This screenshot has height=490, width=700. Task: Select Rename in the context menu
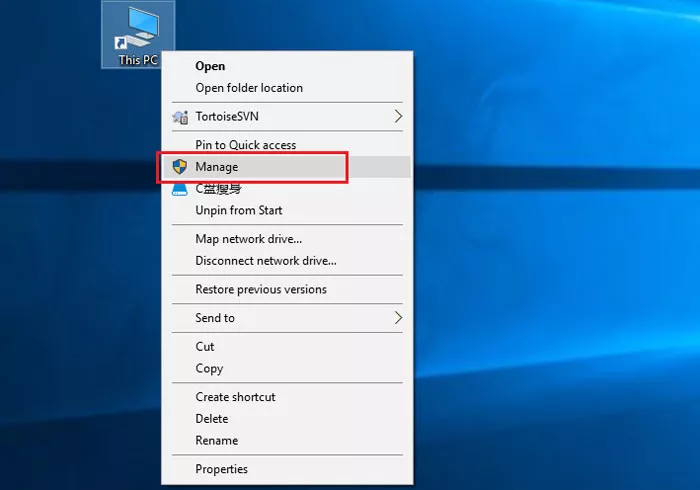[x=217, y=441]
